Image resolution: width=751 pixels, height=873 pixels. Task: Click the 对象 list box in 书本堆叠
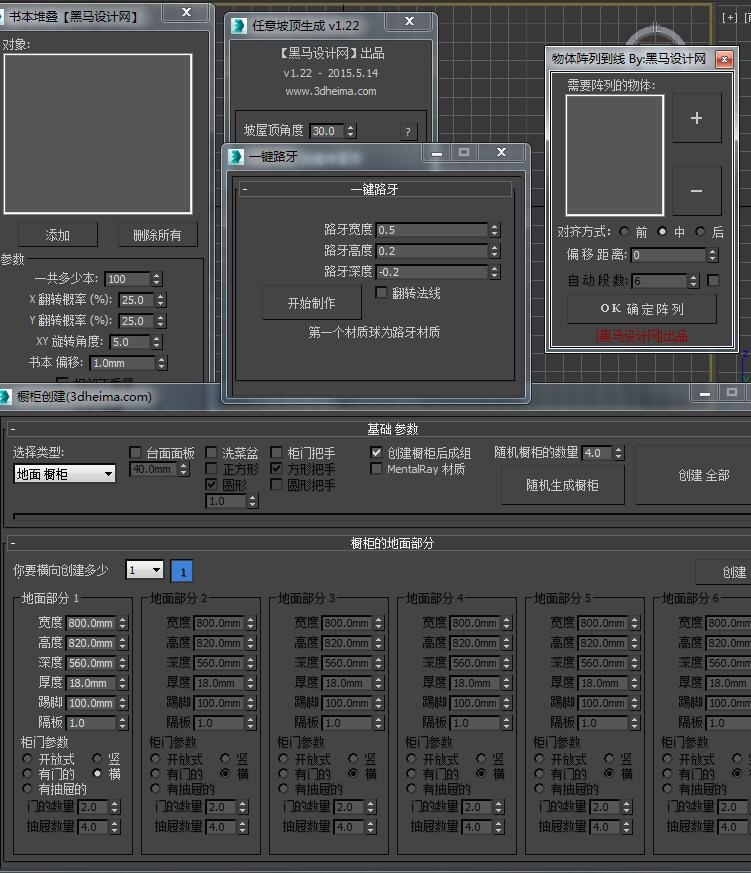[x=98, y=134]
